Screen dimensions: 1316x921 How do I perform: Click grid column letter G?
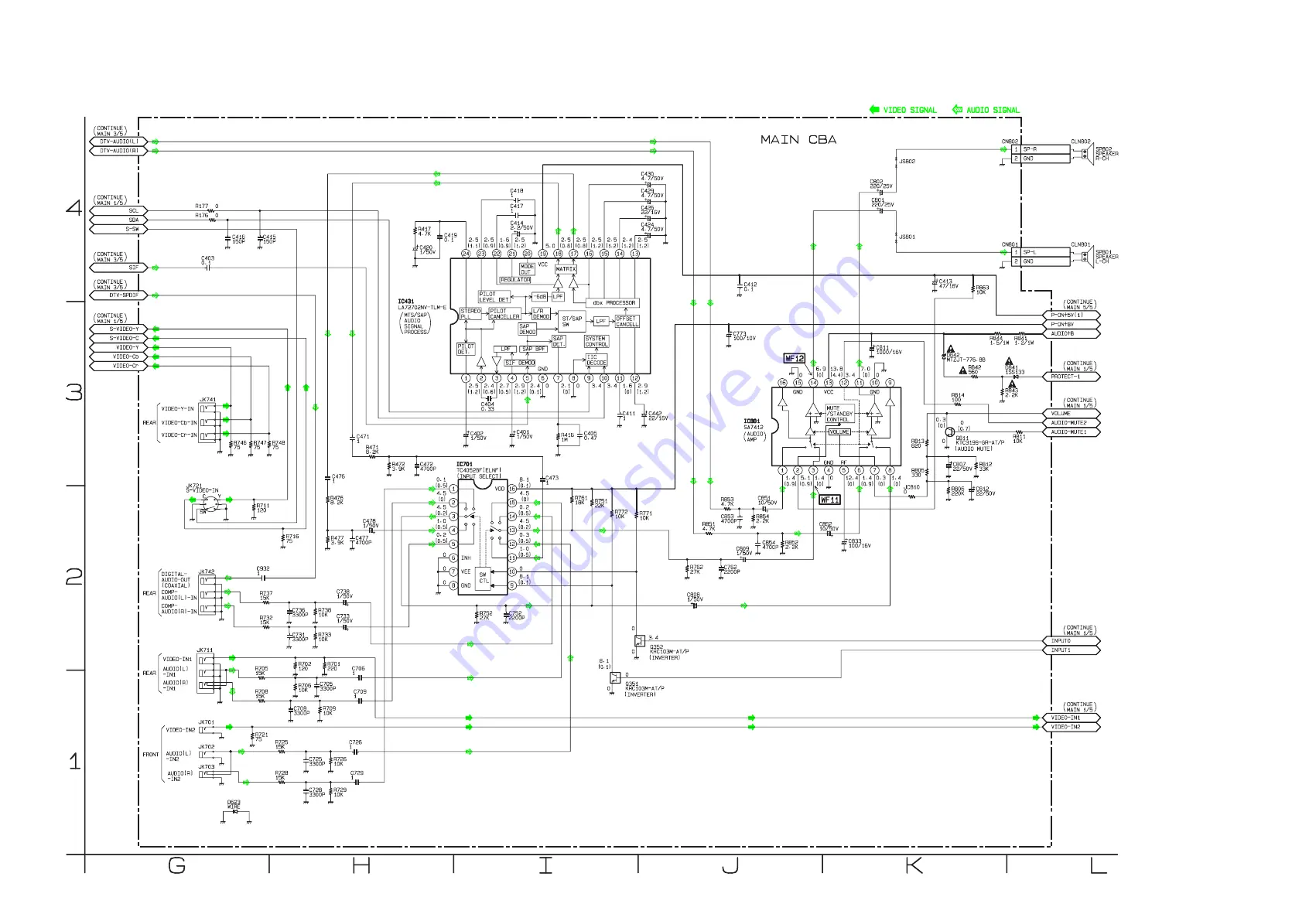point(176,865)
